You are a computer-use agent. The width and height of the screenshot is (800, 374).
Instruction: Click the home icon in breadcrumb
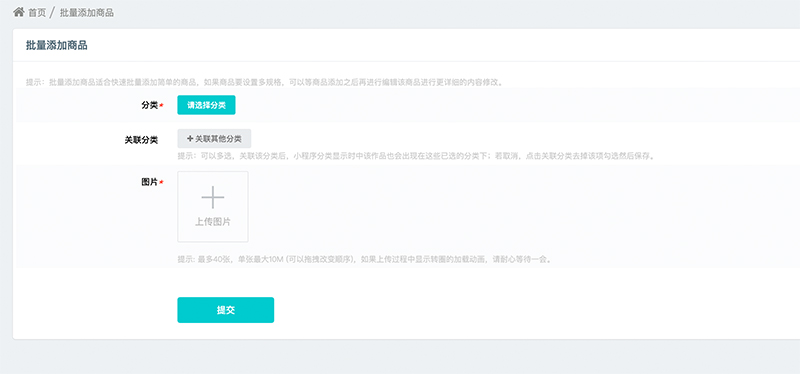click(x=19, y=12)
